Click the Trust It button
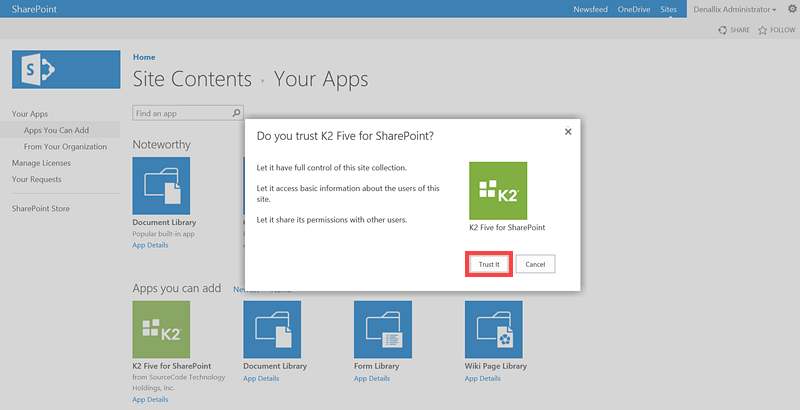Viewport: 800px width, 410px height. (x=489, y=264)
